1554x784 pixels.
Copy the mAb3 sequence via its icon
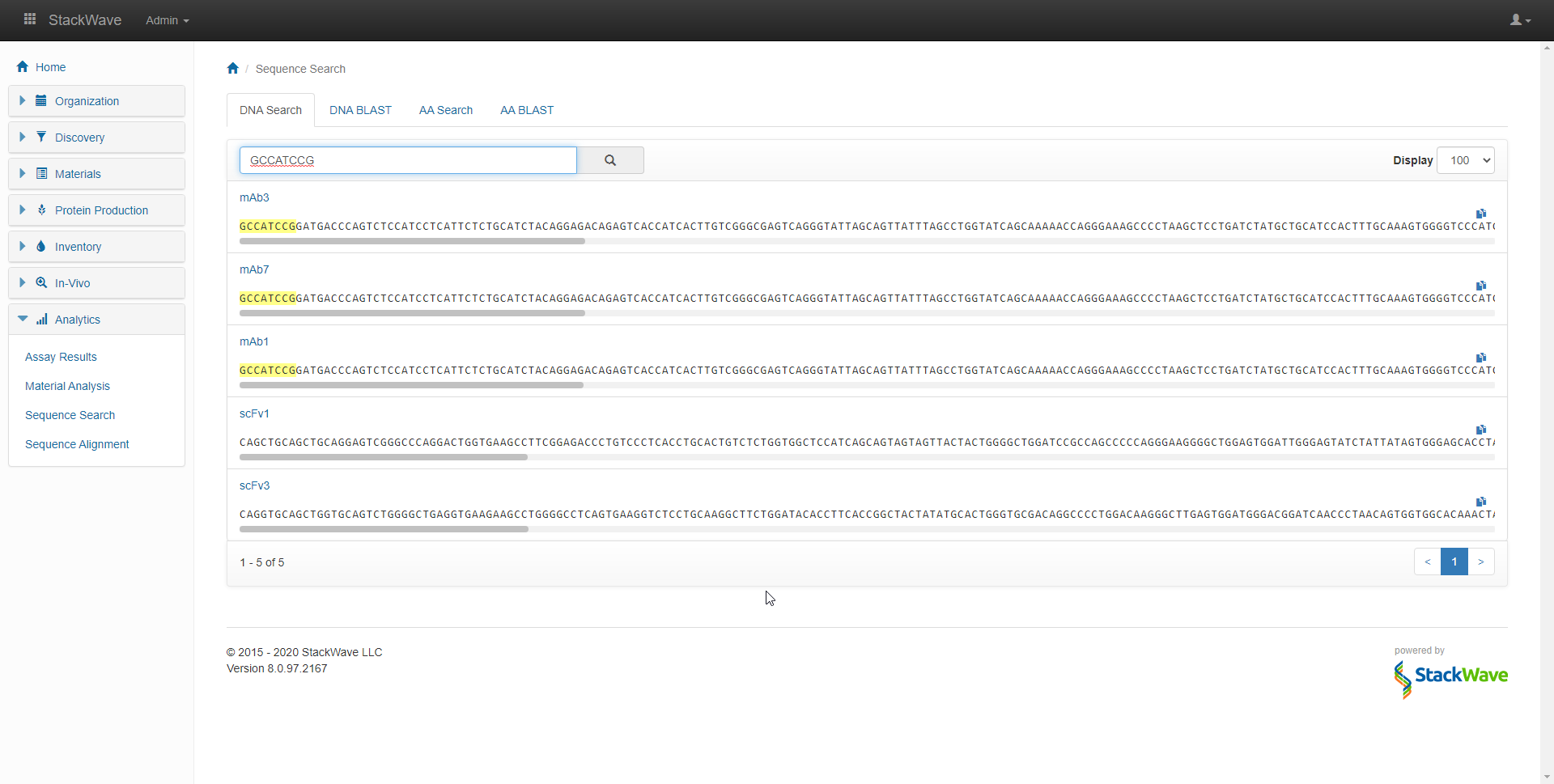click(1480, 214)
